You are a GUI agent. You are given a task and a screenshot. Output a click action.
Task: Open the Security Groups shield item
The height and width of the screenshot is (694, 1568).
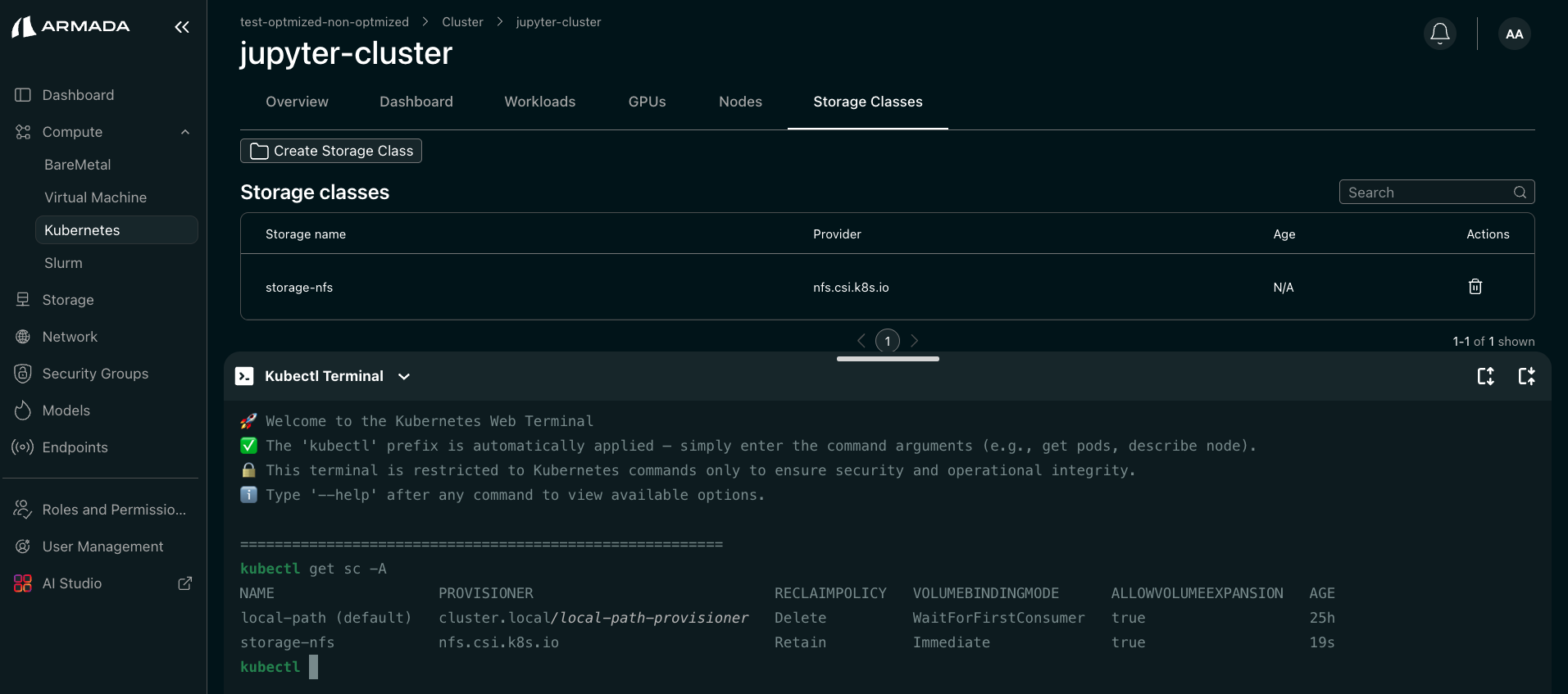95,374
